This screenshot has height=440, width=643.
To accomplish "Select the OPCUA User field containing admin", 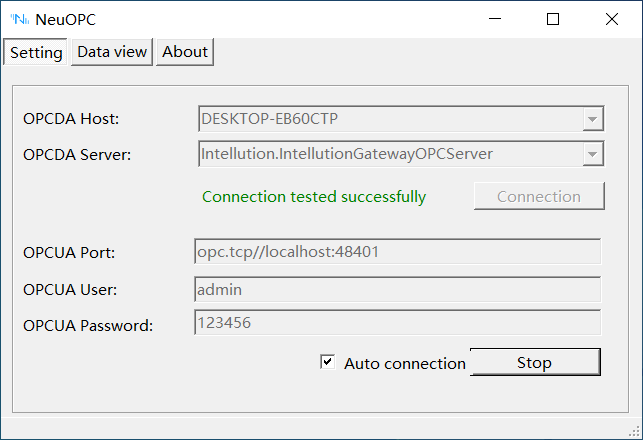I will click(397, 290).
